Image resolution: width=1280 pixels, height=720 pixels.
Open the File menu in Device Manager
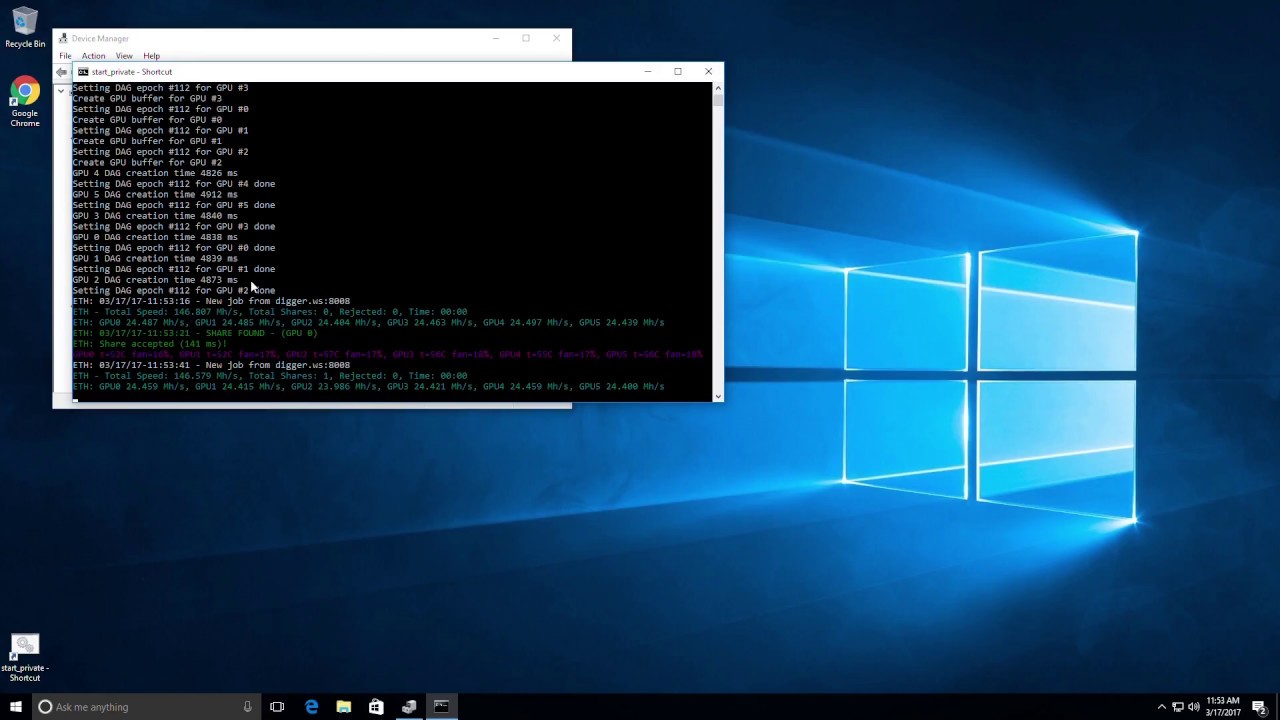pyautogui.click(x=65, y=56)
